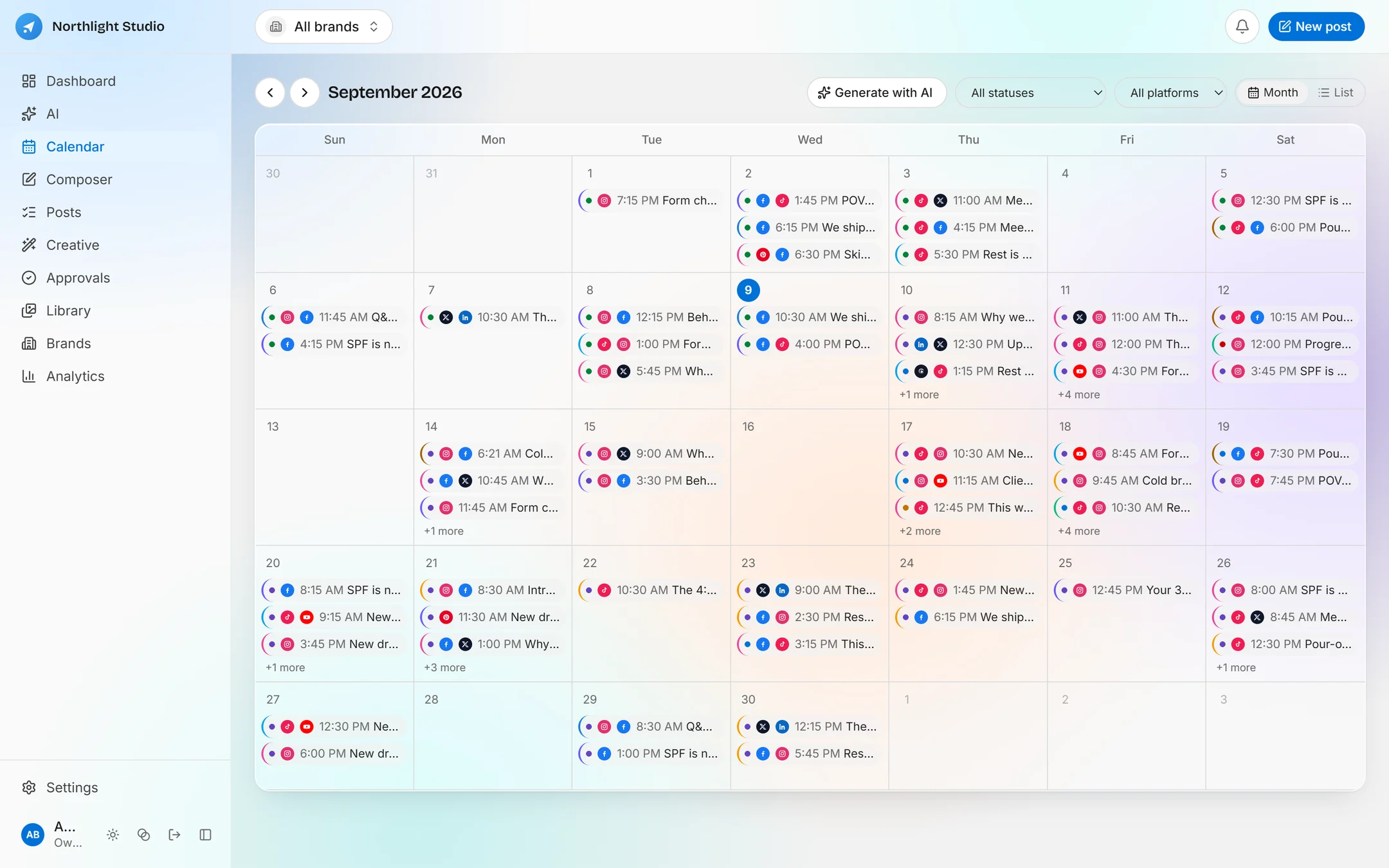Switch to Month view
1389x868 pixels.
1273,93
